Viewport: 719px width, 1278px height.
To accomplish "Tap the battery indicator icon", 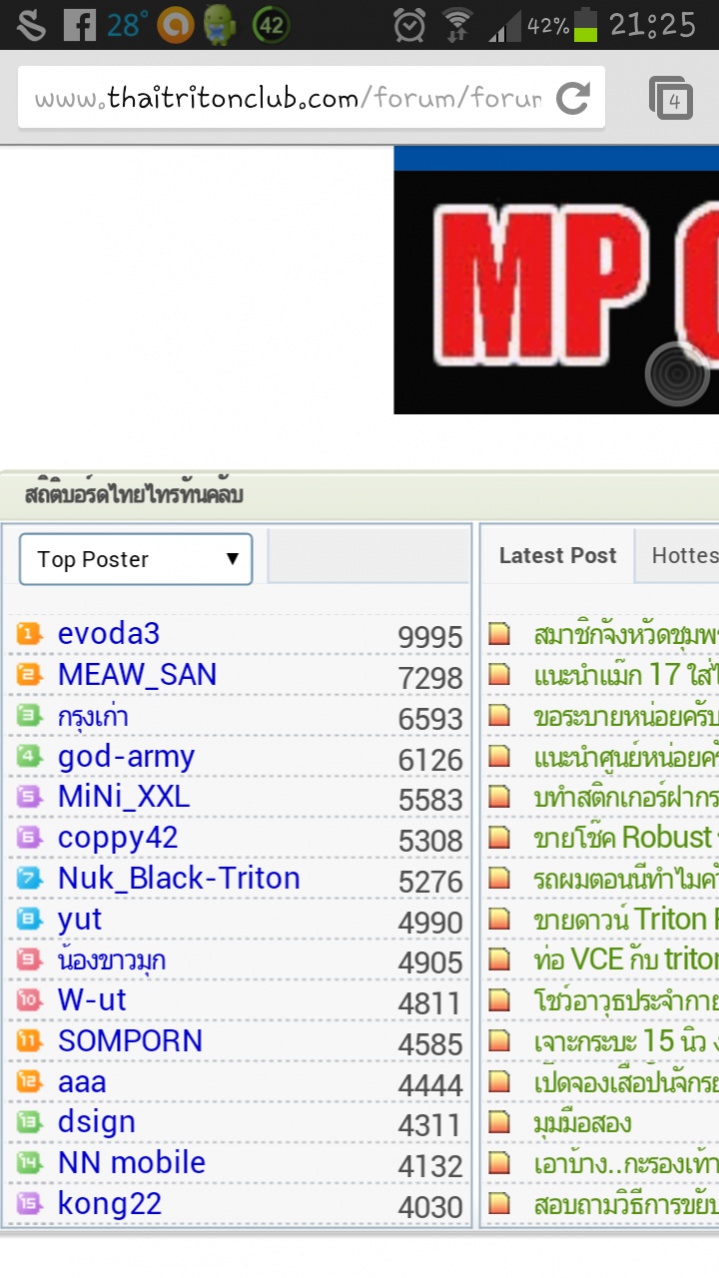I will click(586, 25).
